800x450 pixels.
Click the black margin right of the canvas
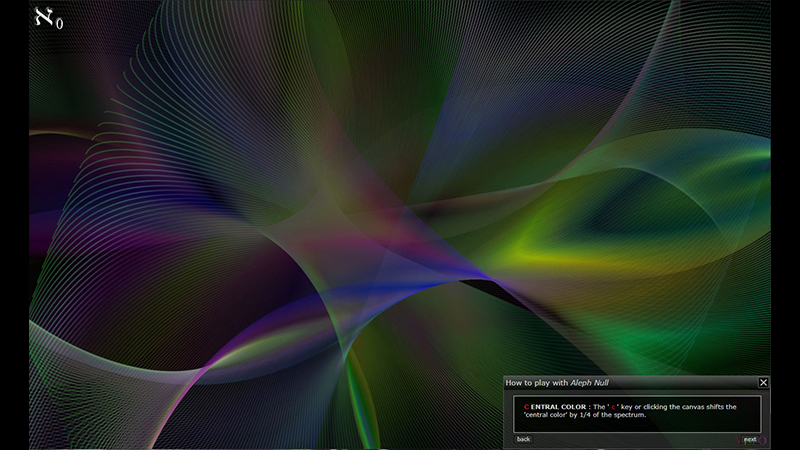pos(785,225)
